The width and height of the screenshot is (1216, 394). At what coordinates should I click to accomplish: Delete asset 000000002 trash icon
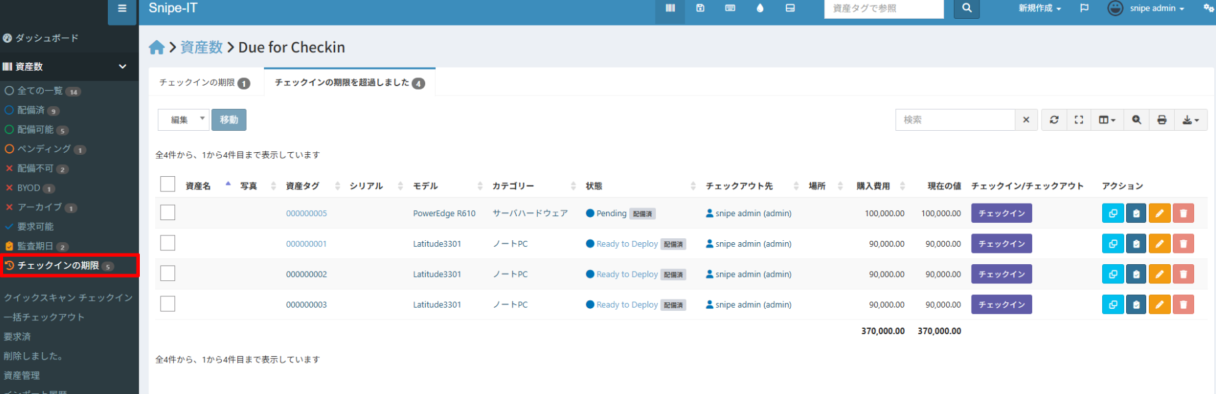1183,274
